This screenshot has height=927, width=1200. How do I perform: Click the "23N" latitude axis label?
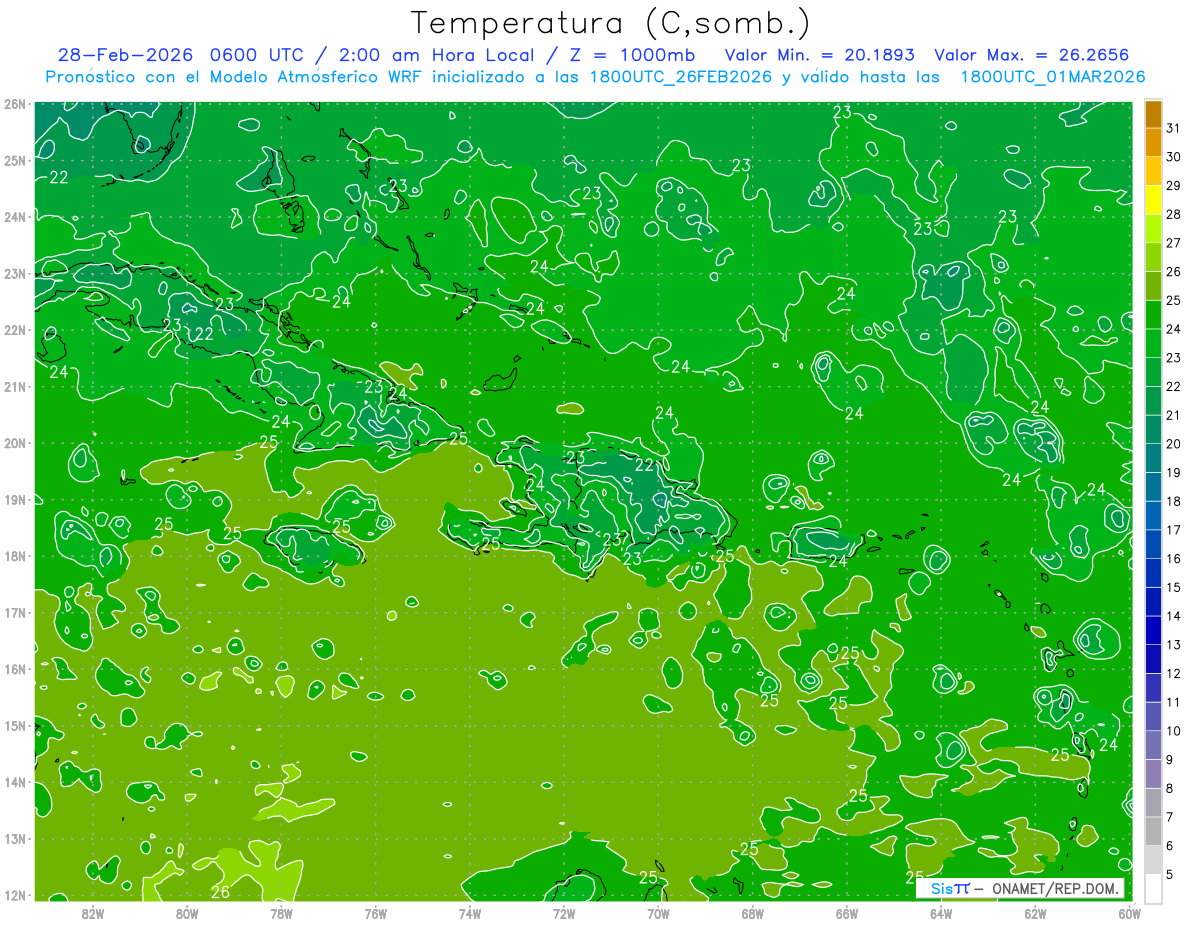(15, 273)
